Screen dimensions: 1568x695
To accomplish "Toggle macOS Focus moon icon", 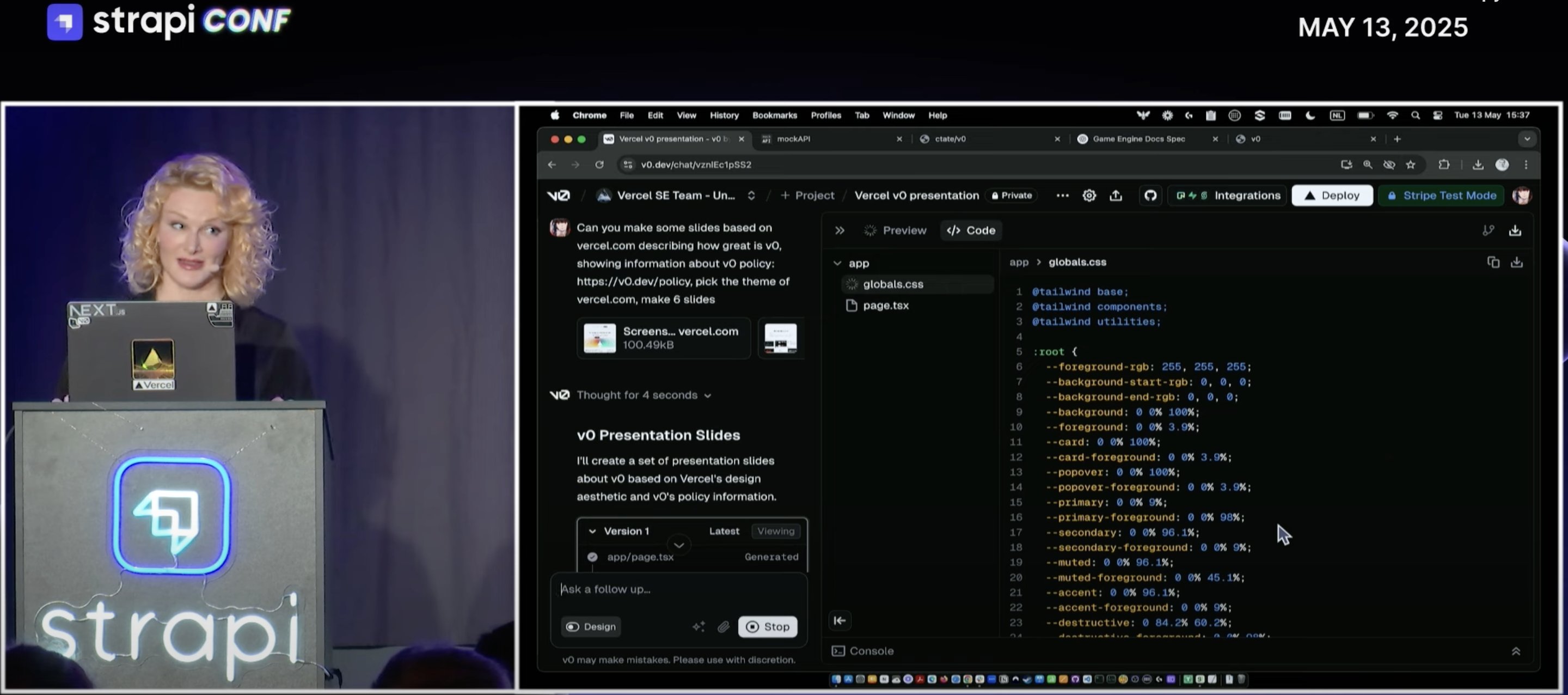I will pyautogui.click(x=1310, y=115).
